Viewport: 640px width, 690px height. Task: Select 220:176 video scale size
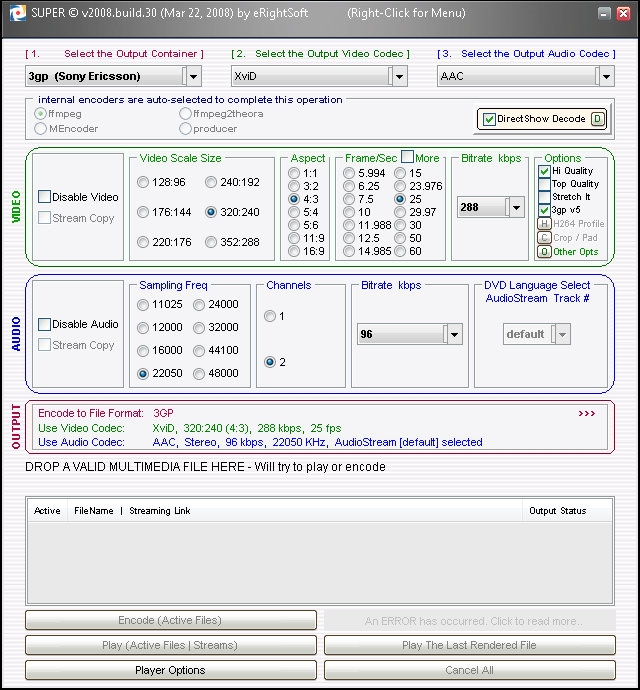point(143,242)
